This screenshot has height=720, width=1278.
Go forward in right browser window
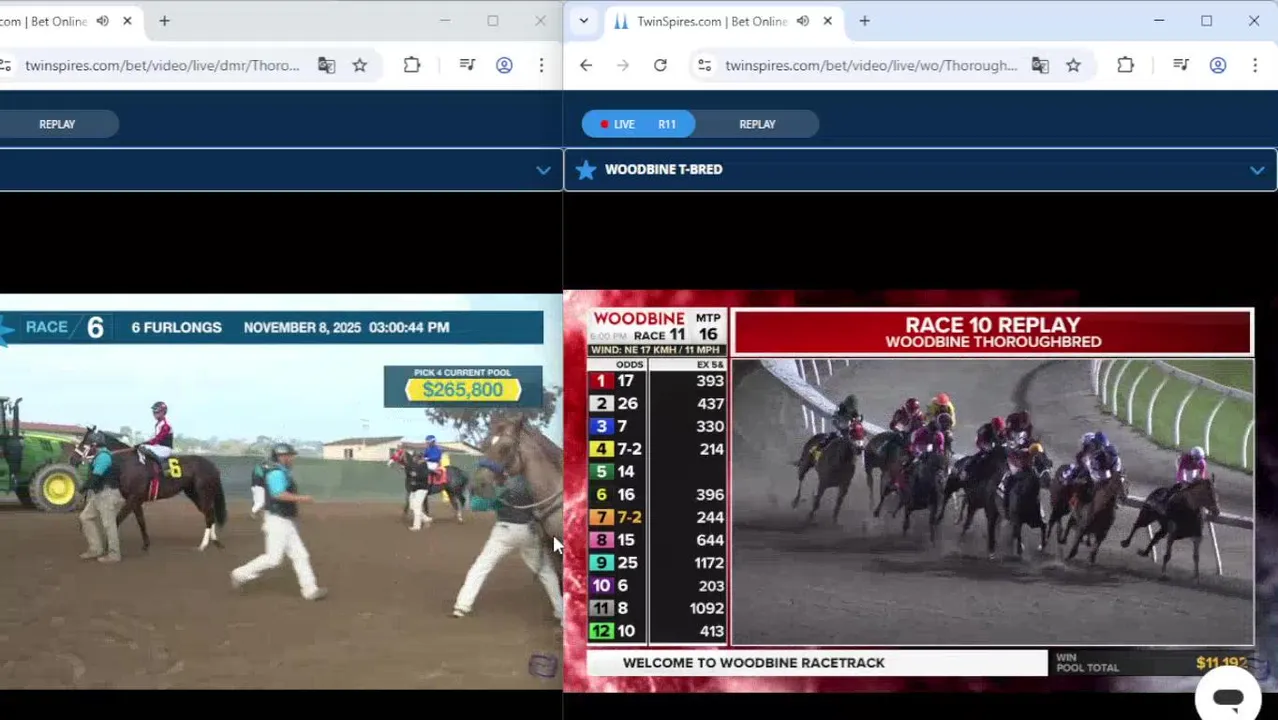point(623,65)
